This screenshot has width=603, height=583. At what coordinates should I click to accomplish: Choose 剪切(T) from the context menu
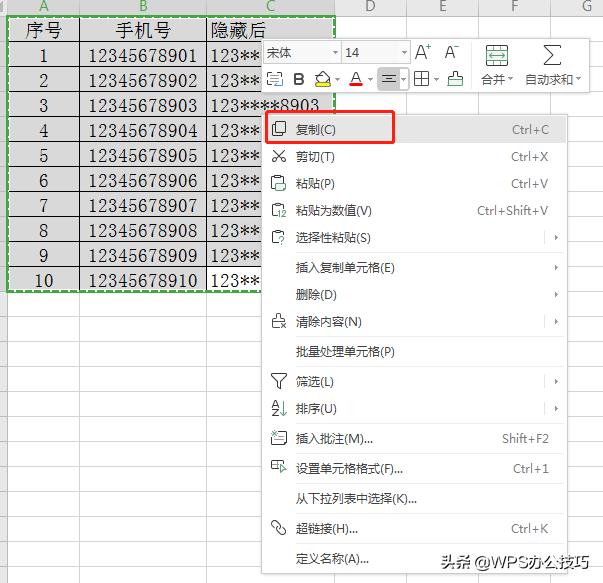point(415,157)
